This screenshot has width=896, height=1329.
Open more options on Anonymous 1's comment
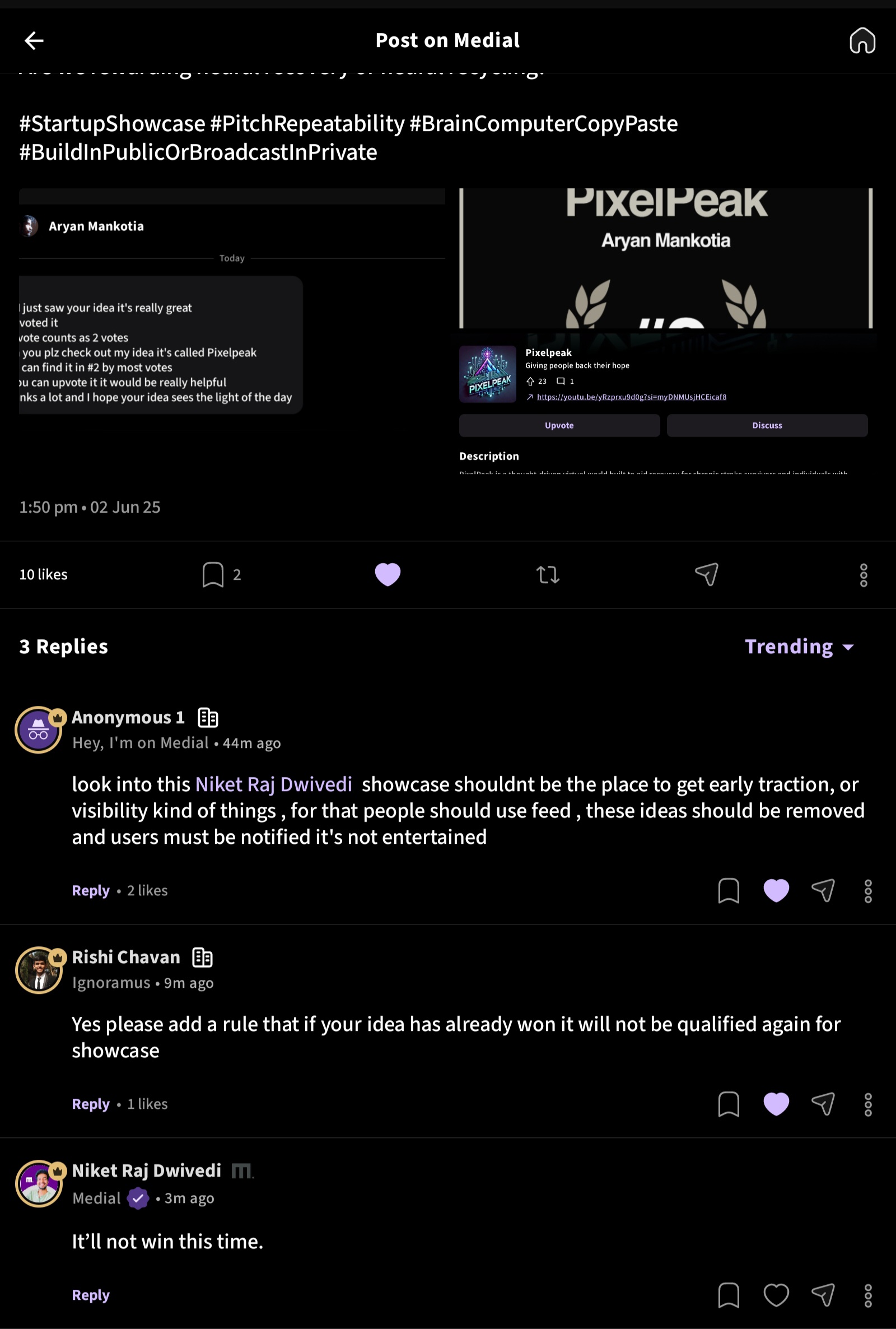point(867,891)
